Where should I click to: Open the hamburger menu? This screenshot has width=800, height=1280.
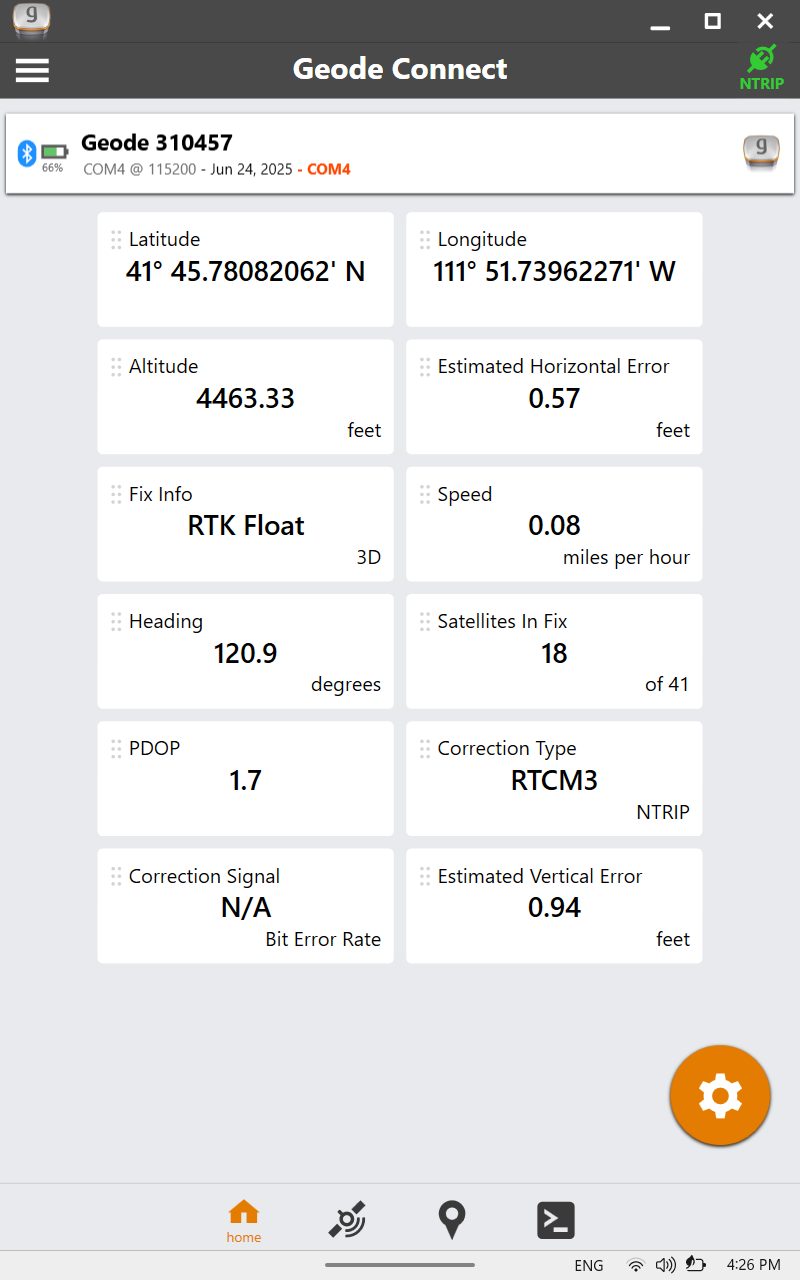pyautogui.click(x=32, y=70)
